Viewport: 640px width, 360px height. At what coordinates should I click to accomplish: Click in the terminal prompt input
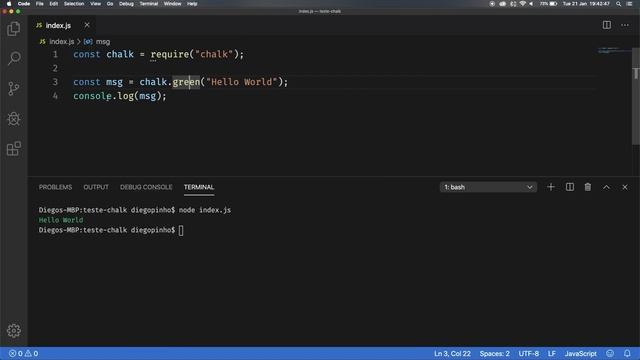pyautogui.click(x=181, y=230)
